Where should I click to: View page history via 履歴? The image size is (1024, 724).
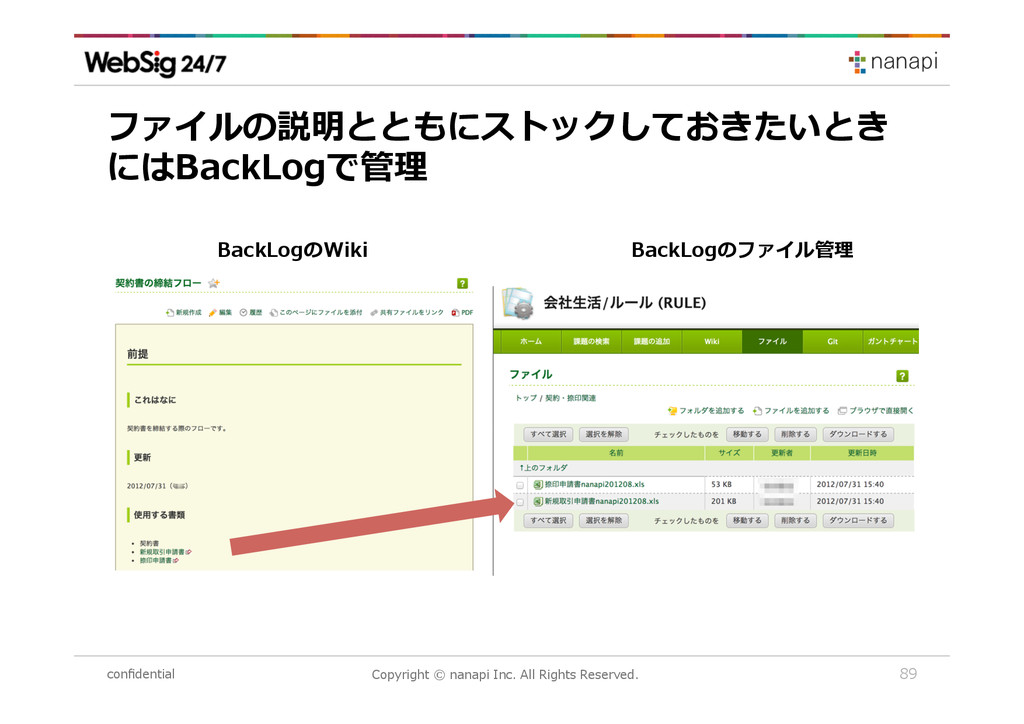pyautogui.click(x=251, y=313)
